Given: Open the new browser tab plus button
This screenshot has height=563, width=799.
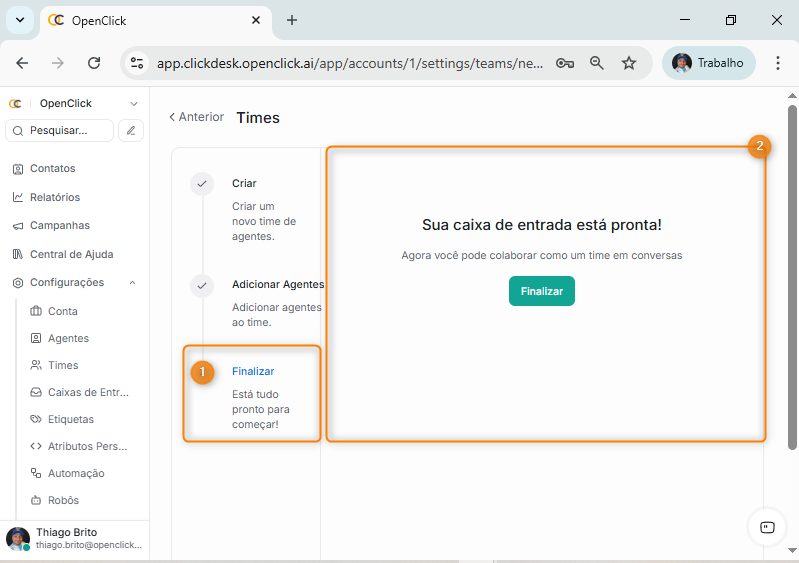Looking at the screenshot, I should pyautogui.click(x=292, y=20).
